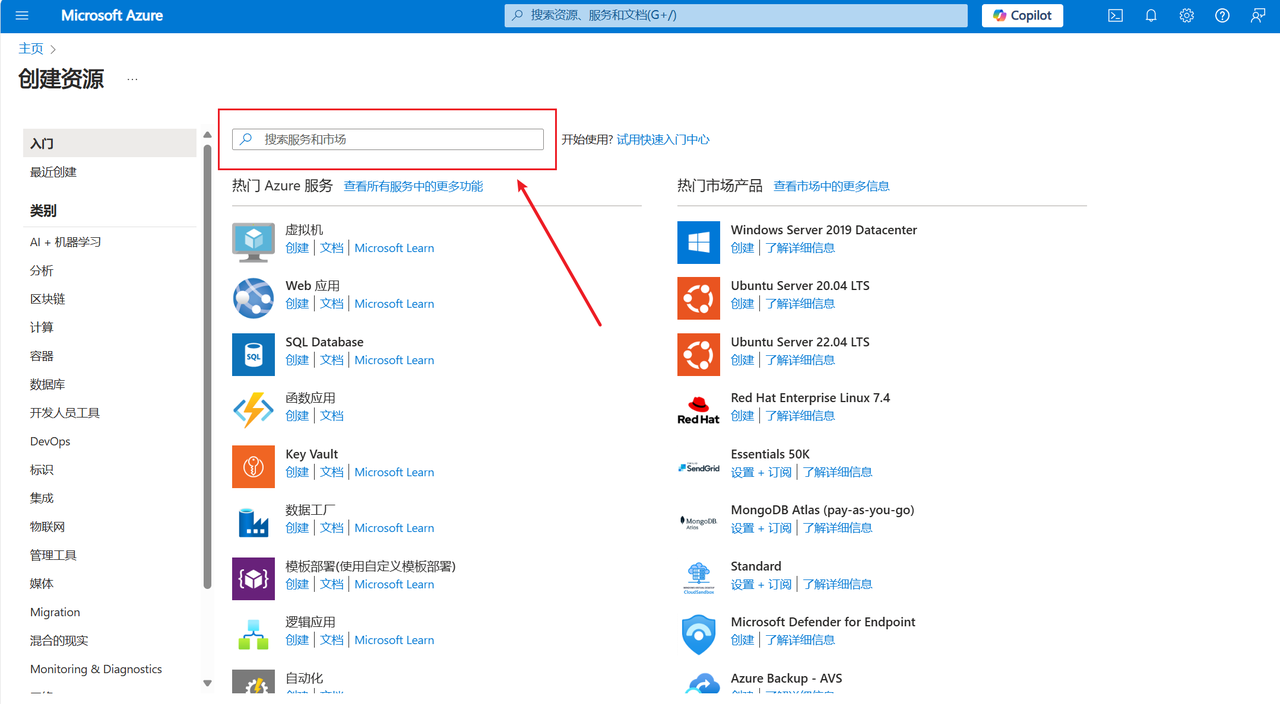Open Cloud Shell from the top bar

tap(1115, 16)
